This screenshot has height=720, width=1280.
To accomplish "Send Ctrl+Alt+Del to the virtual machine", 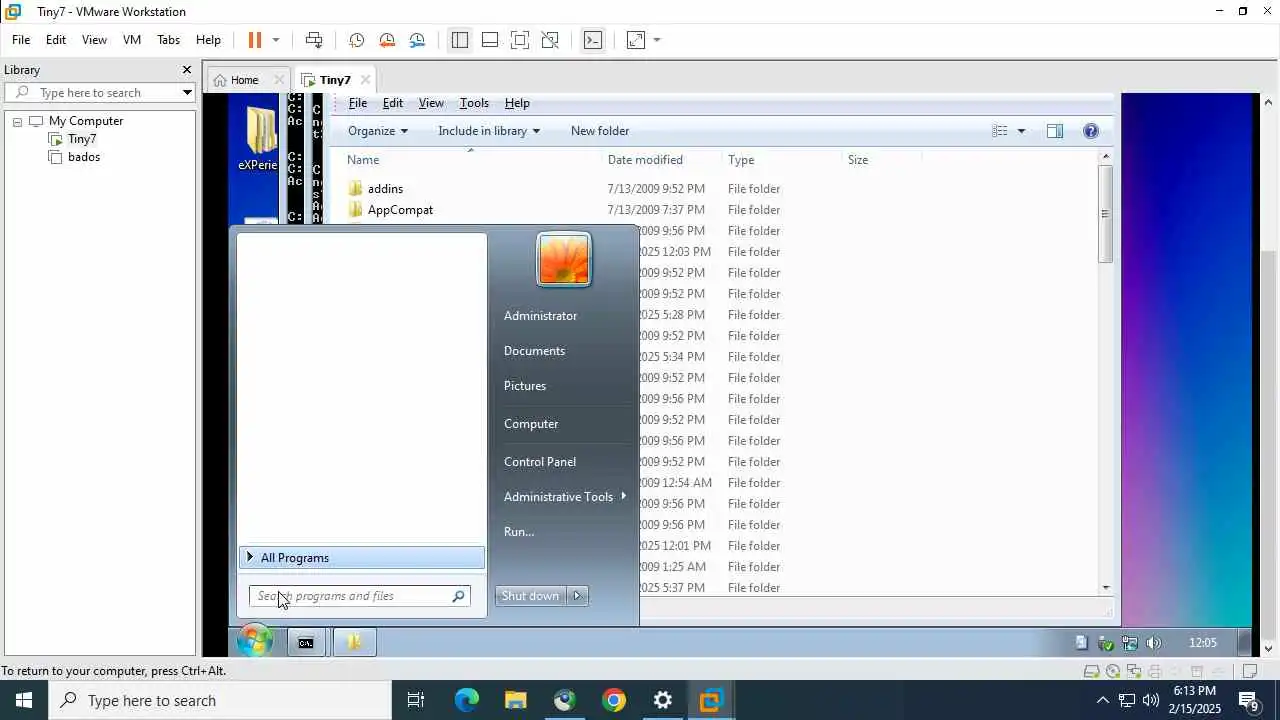I will tap(314, 40).
